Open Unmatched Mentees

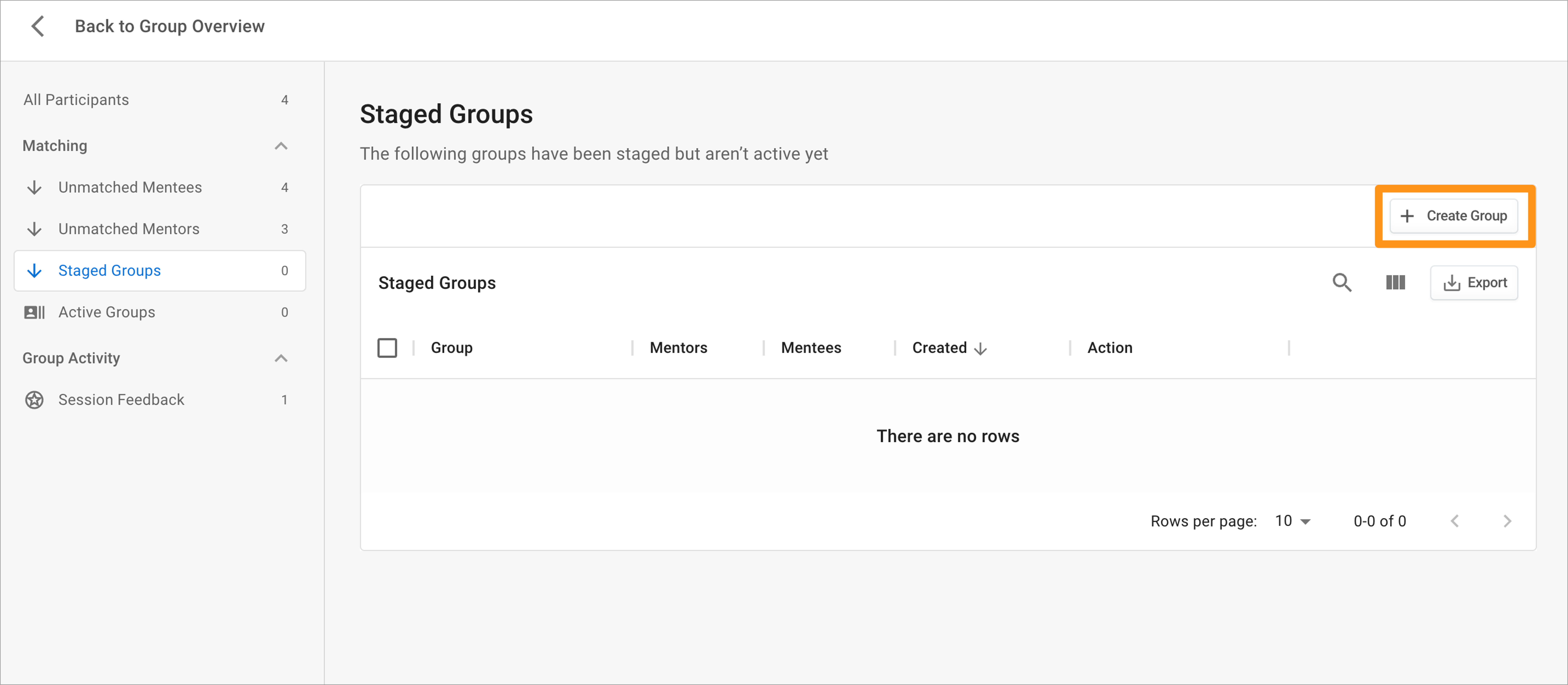159,188
